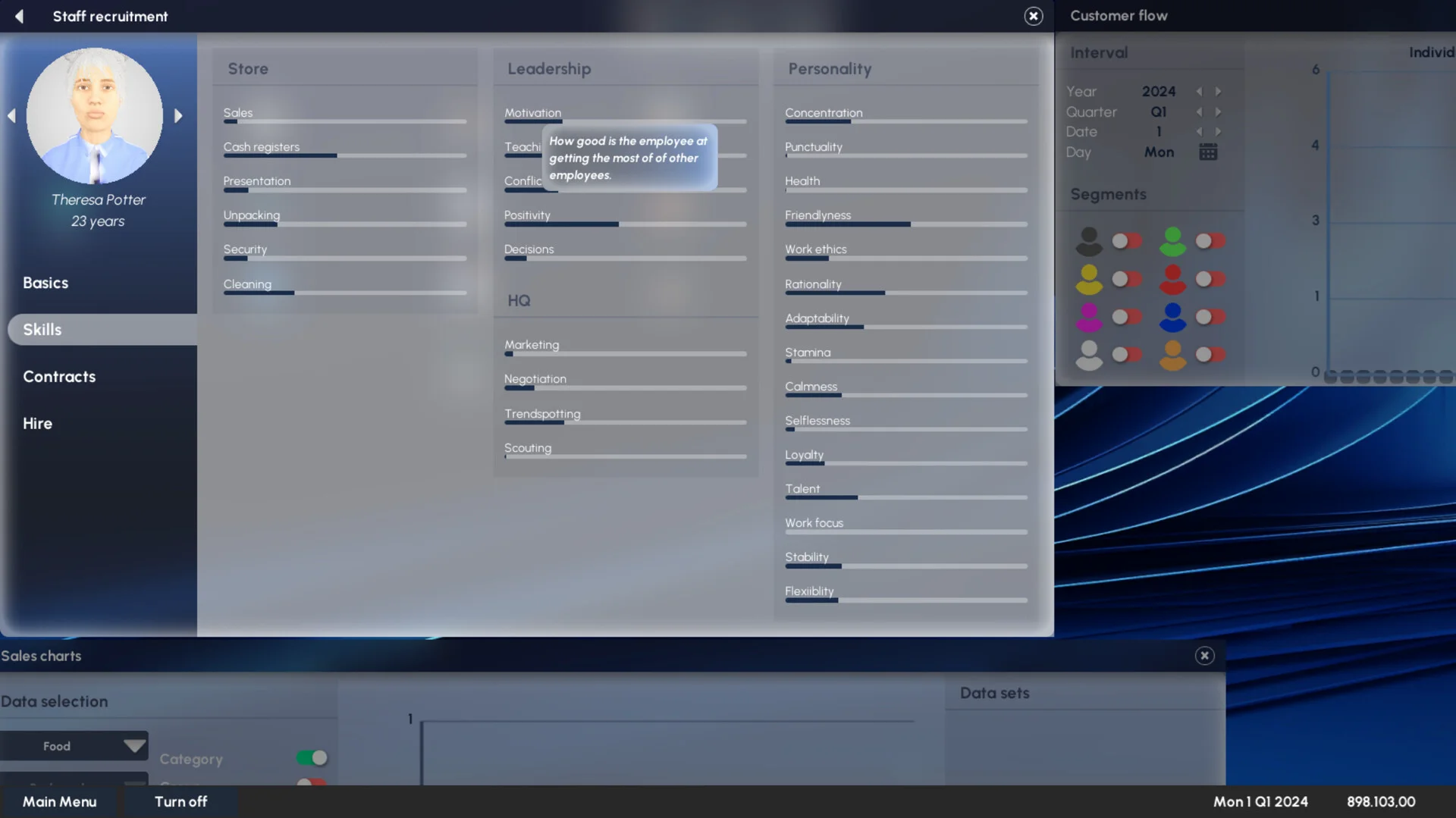Screen dimensions: 1456x818
Task: Select the blue customer segment icon
Action: click(x=1172, y=317)
